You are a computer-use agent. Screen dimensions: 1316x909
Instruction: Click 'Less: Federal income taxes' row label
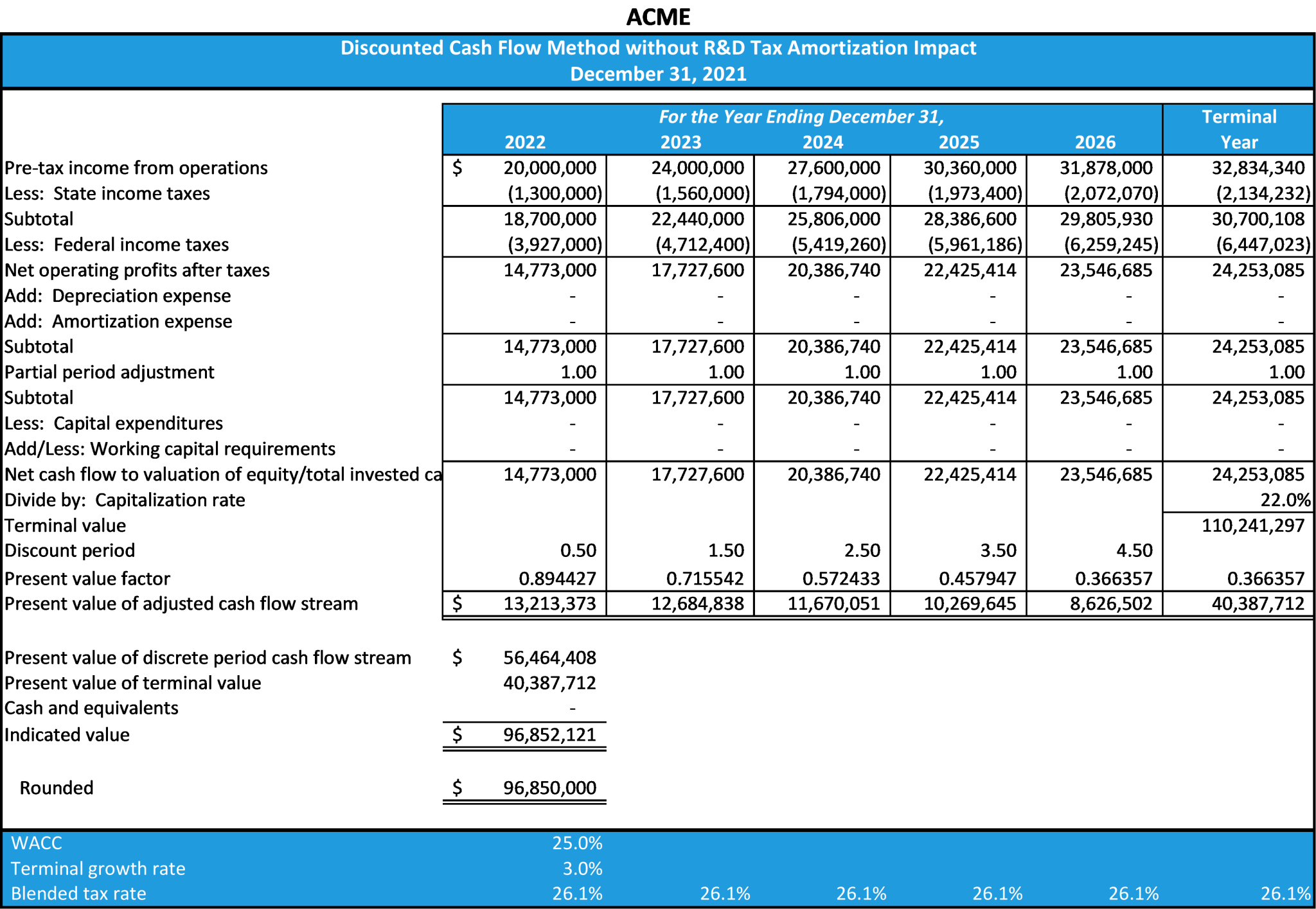coord(117,245)
